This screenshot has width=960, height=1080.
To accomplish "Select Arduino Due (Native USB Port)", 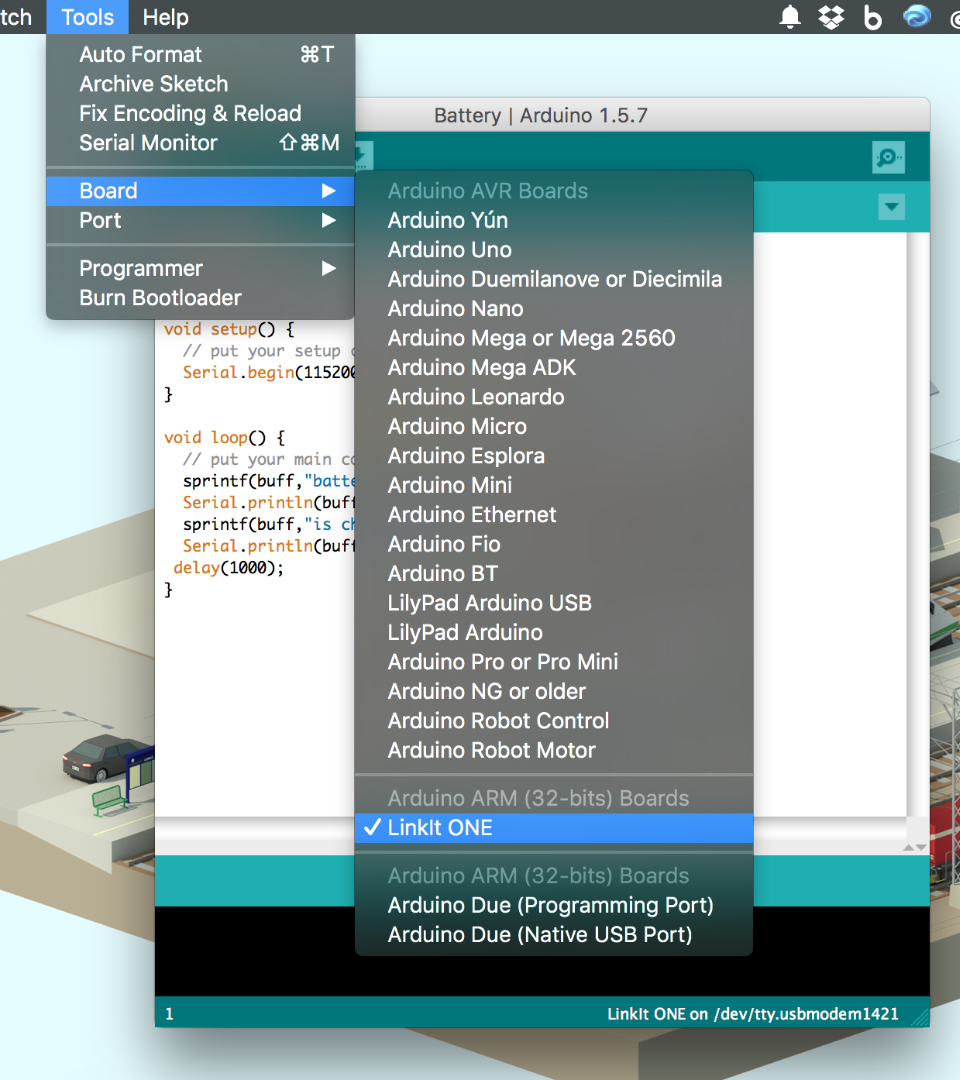I will 554,935.
